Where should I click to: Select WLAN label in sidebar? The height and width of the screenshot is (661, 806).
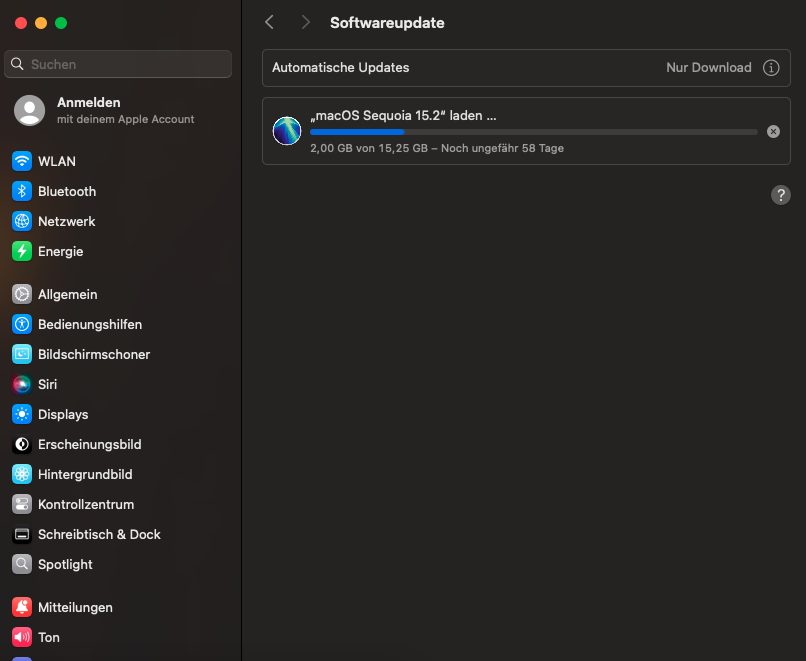[x=57, y=161]
